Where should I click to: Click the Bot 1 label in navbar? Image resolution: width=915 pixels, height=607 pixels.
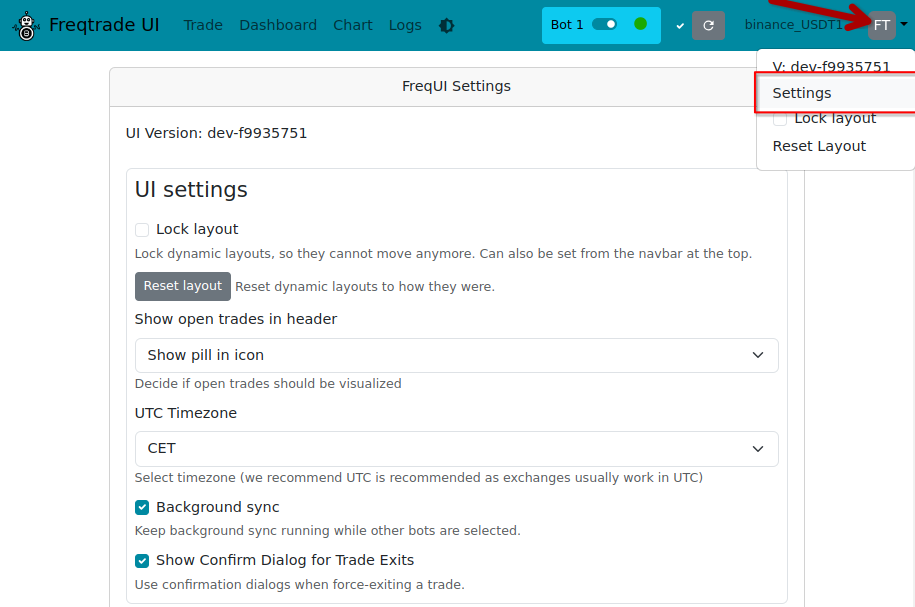tap(565, 25)
